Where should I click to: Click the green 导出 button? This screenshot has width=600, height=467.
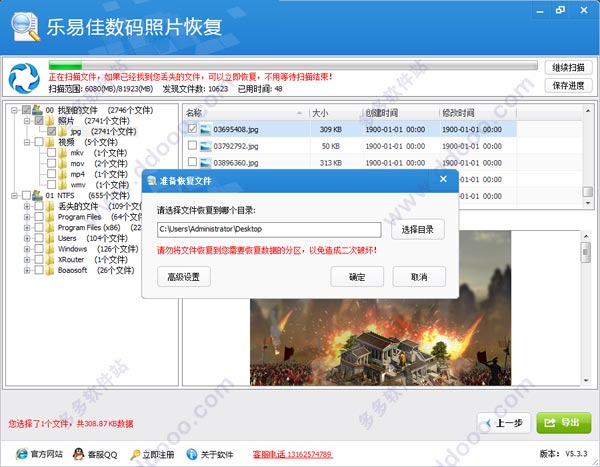(x=564, y=423)
